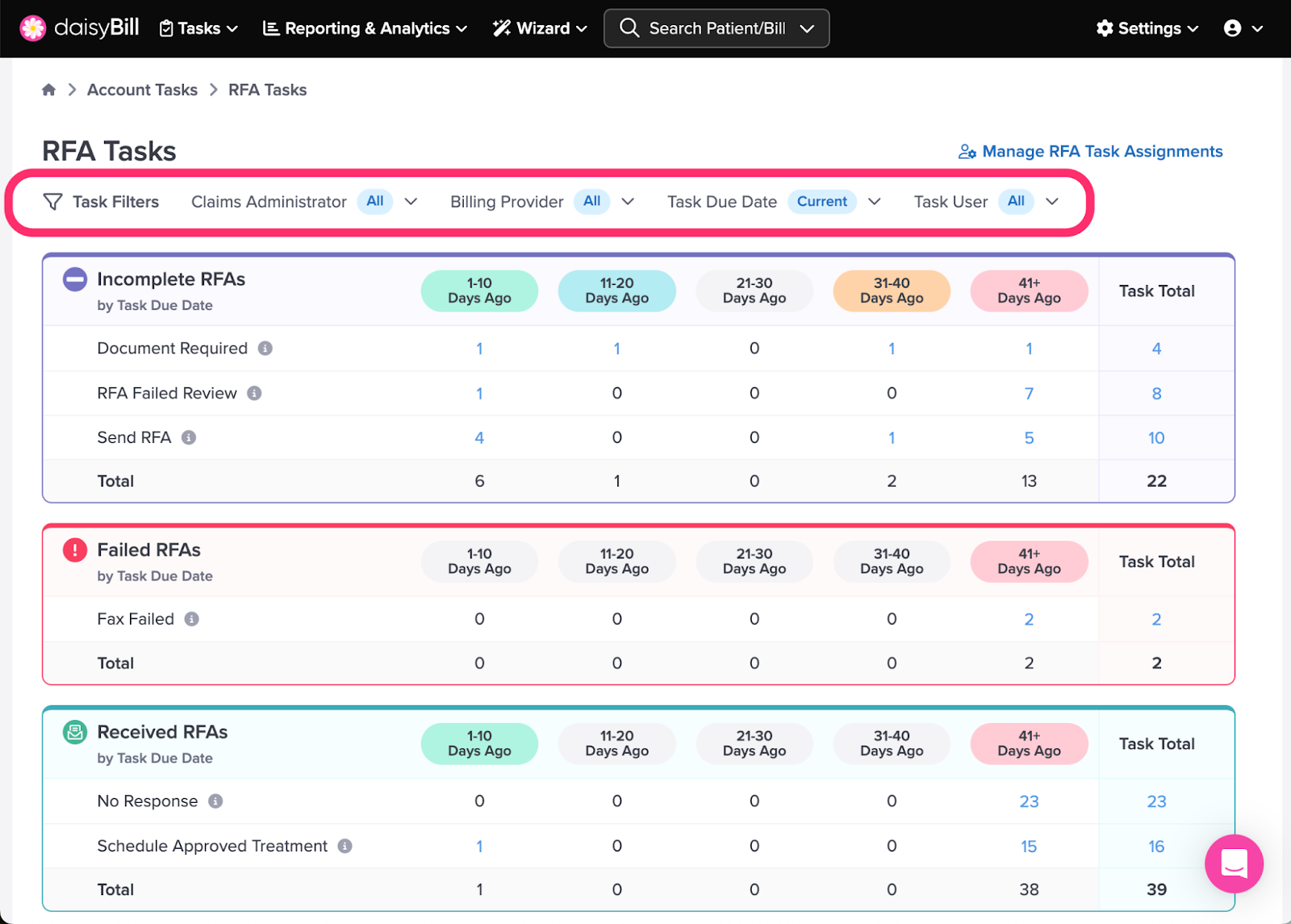Show info for Send RFA

[189, 437]
